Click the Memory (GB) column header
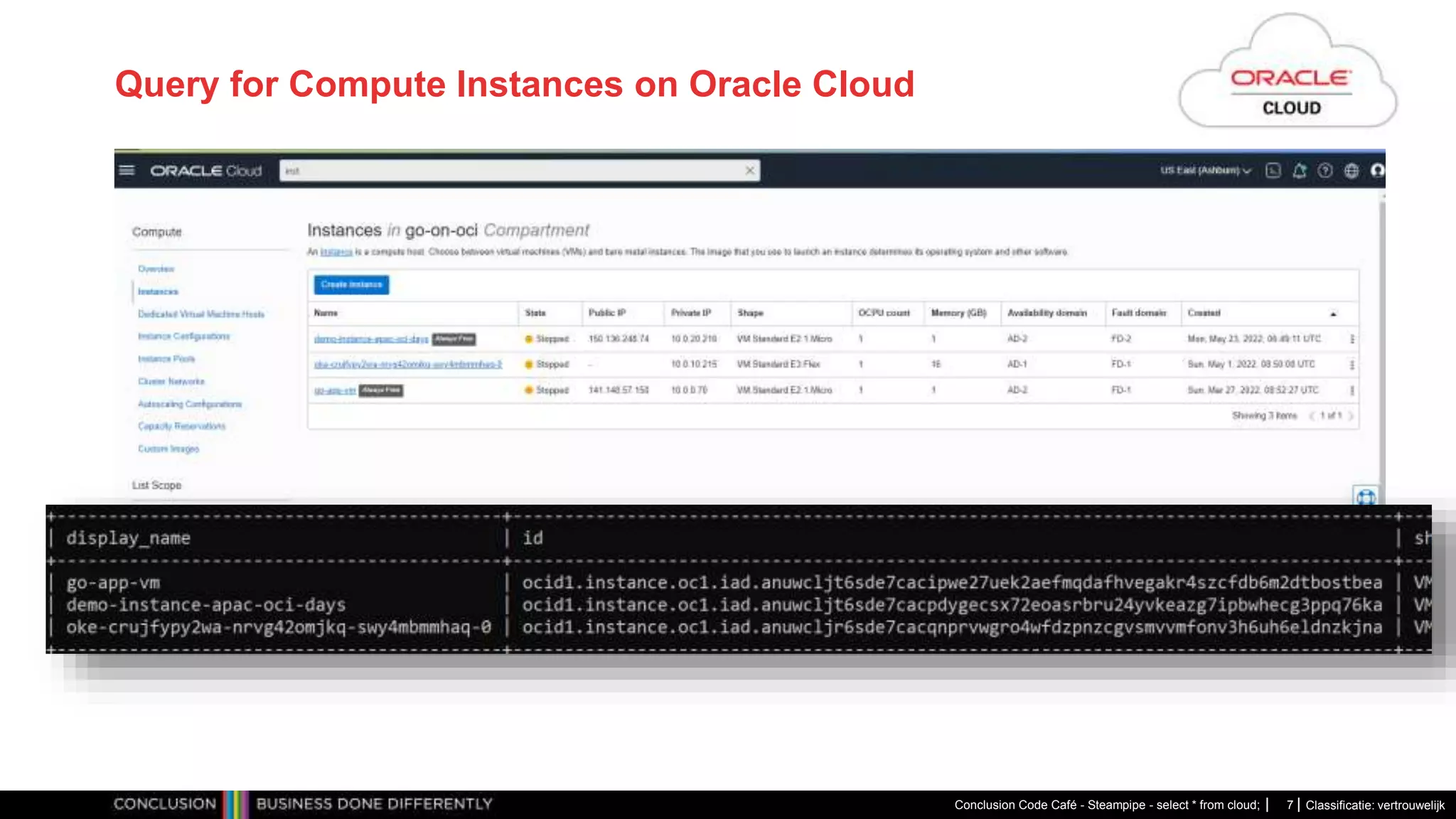The height and width of the screenshot is (819, 1456). coord(959,313)
